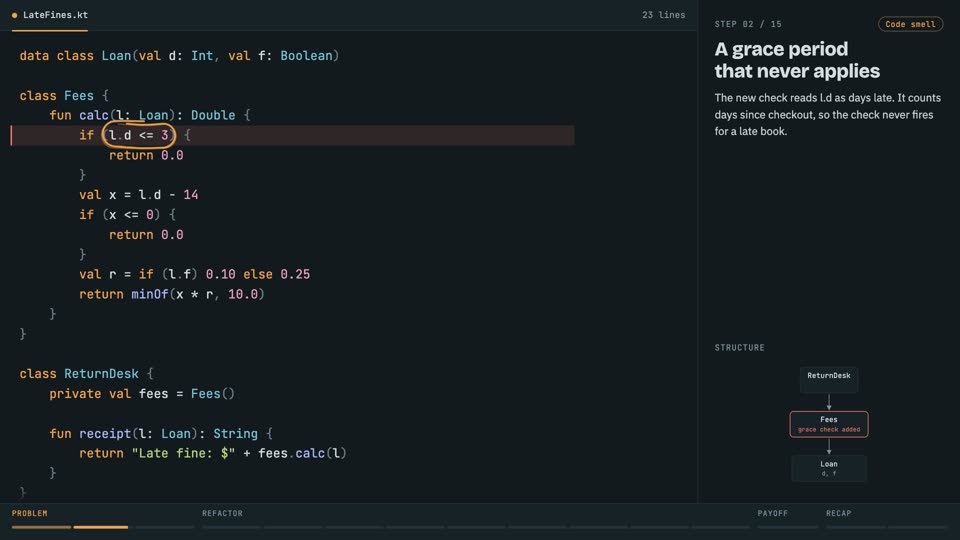Click the 'STEP 02 / 15' label

click(748, 24)
